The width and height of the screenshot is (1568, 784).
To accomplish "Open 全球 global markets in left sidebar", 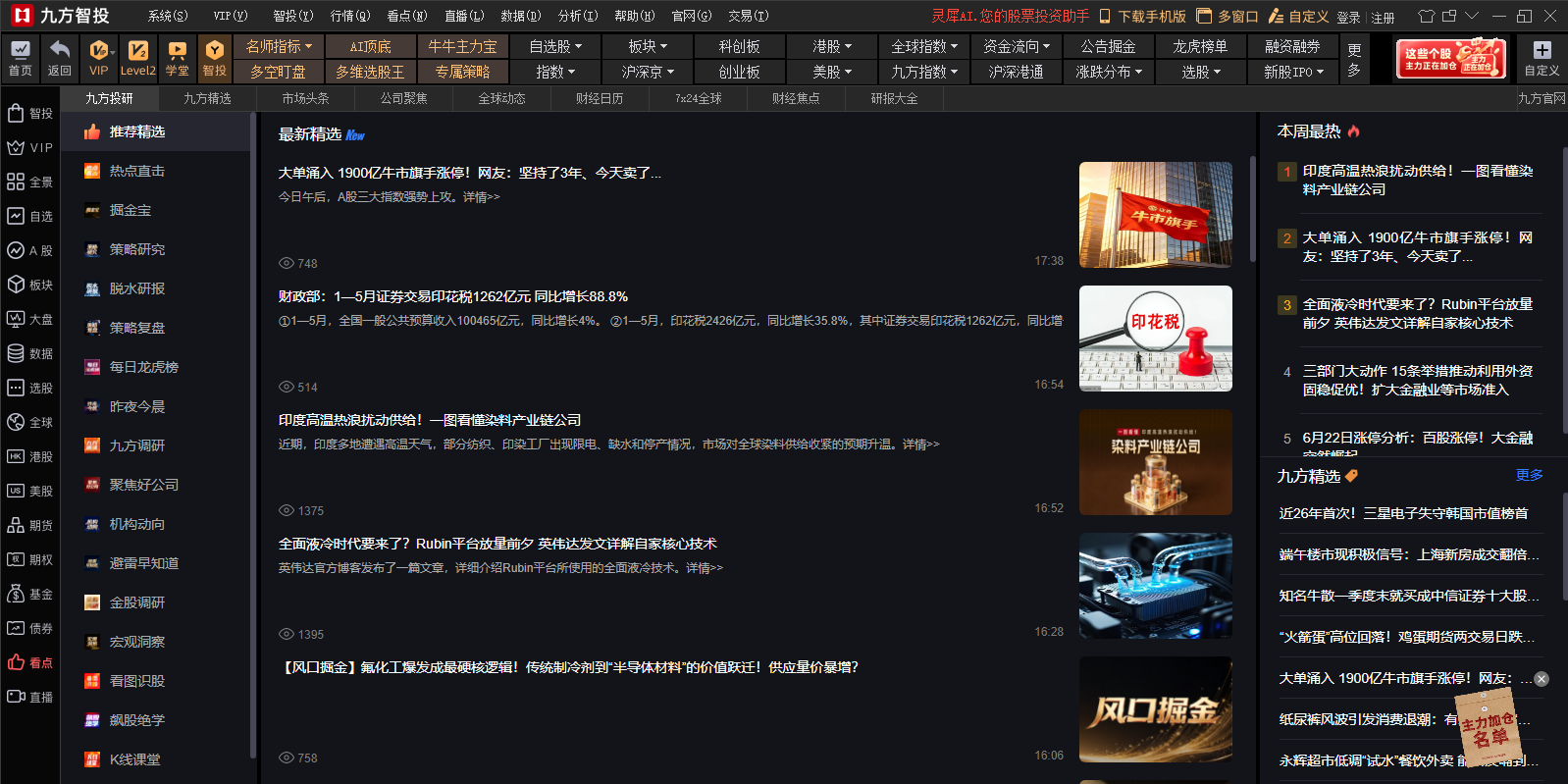I will [x=30, y=422].
